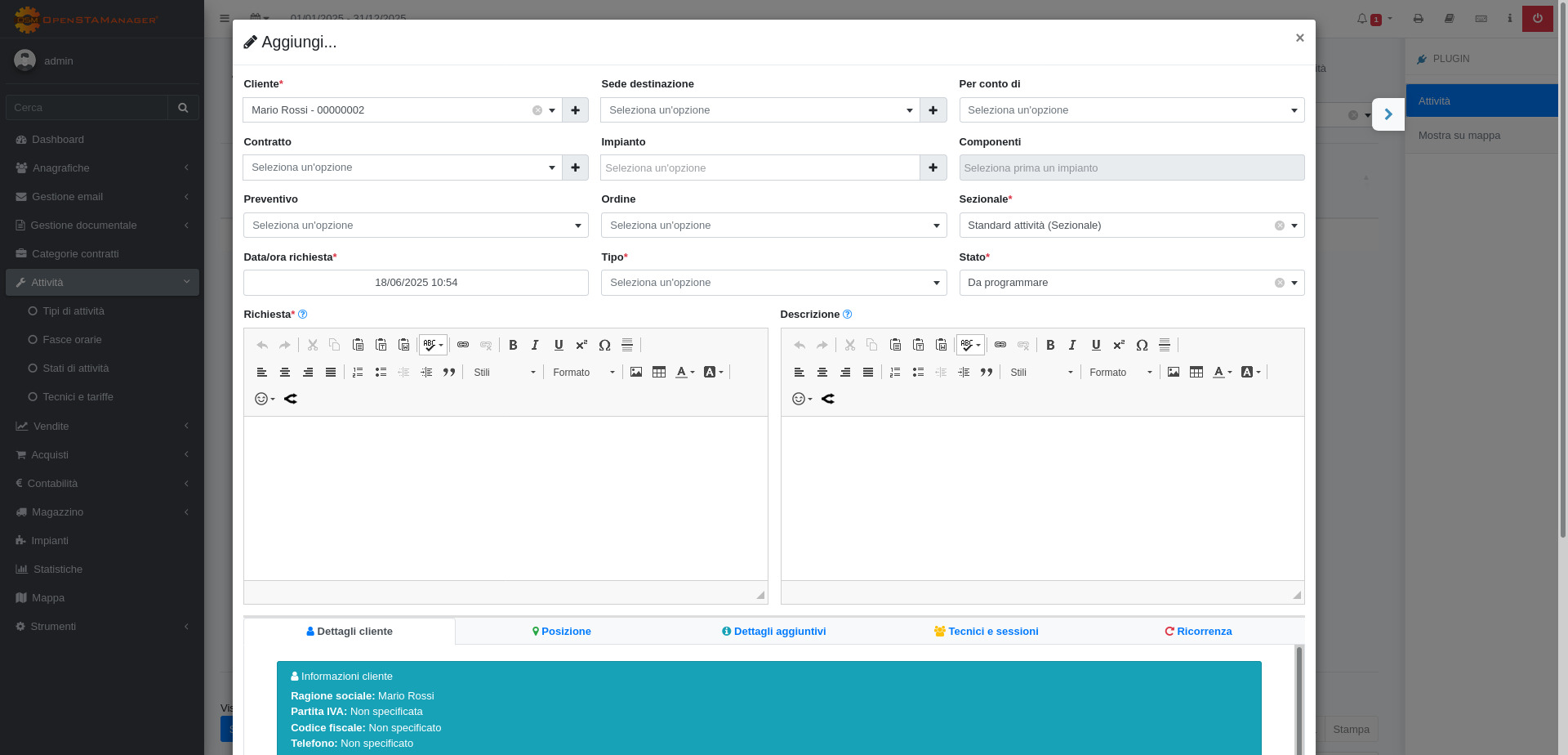Open Formato dropdown in Richiesta editor
The height and width of the screenshot is (755, 1568).
[583, 372]
